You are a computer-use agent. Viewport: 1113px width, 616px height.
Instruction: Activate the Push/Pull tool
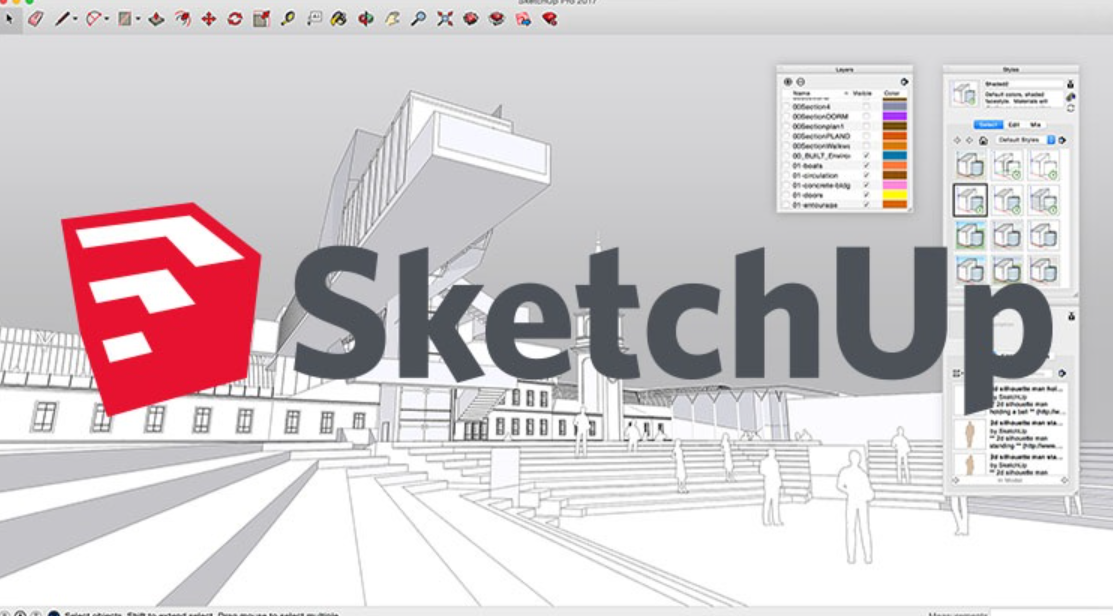(156, 19)
